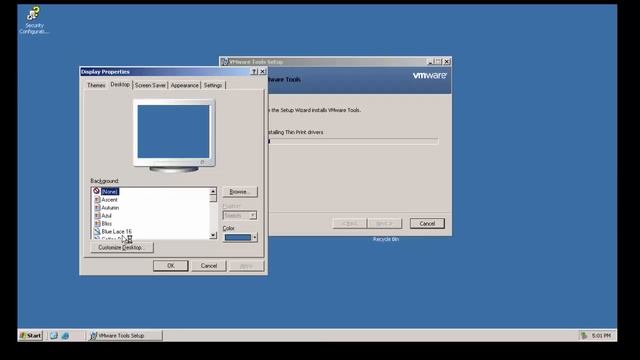Click the Display Properties help question mark
Image resolution: width=640 pixels, height=360 pixels.
254,72
